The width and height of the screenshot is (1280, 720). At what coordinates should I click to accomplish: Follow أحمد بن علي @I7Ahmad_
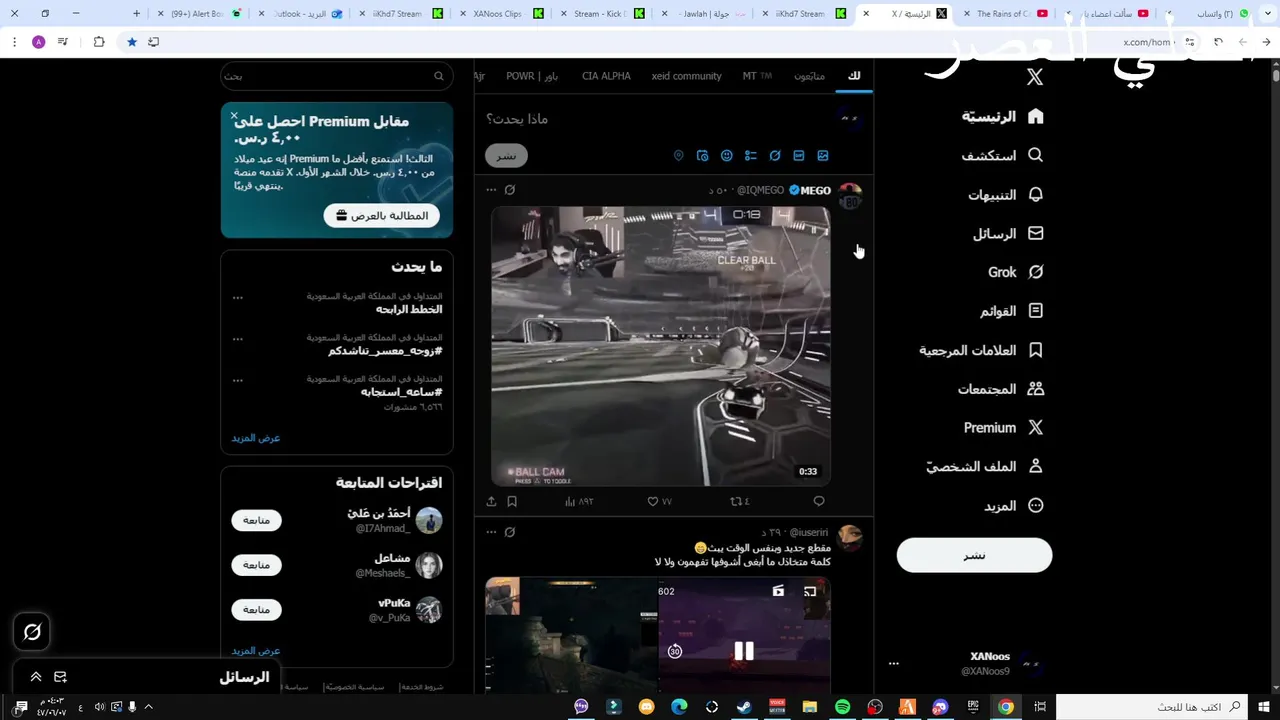pyautogui.click(x=257, y=521)
